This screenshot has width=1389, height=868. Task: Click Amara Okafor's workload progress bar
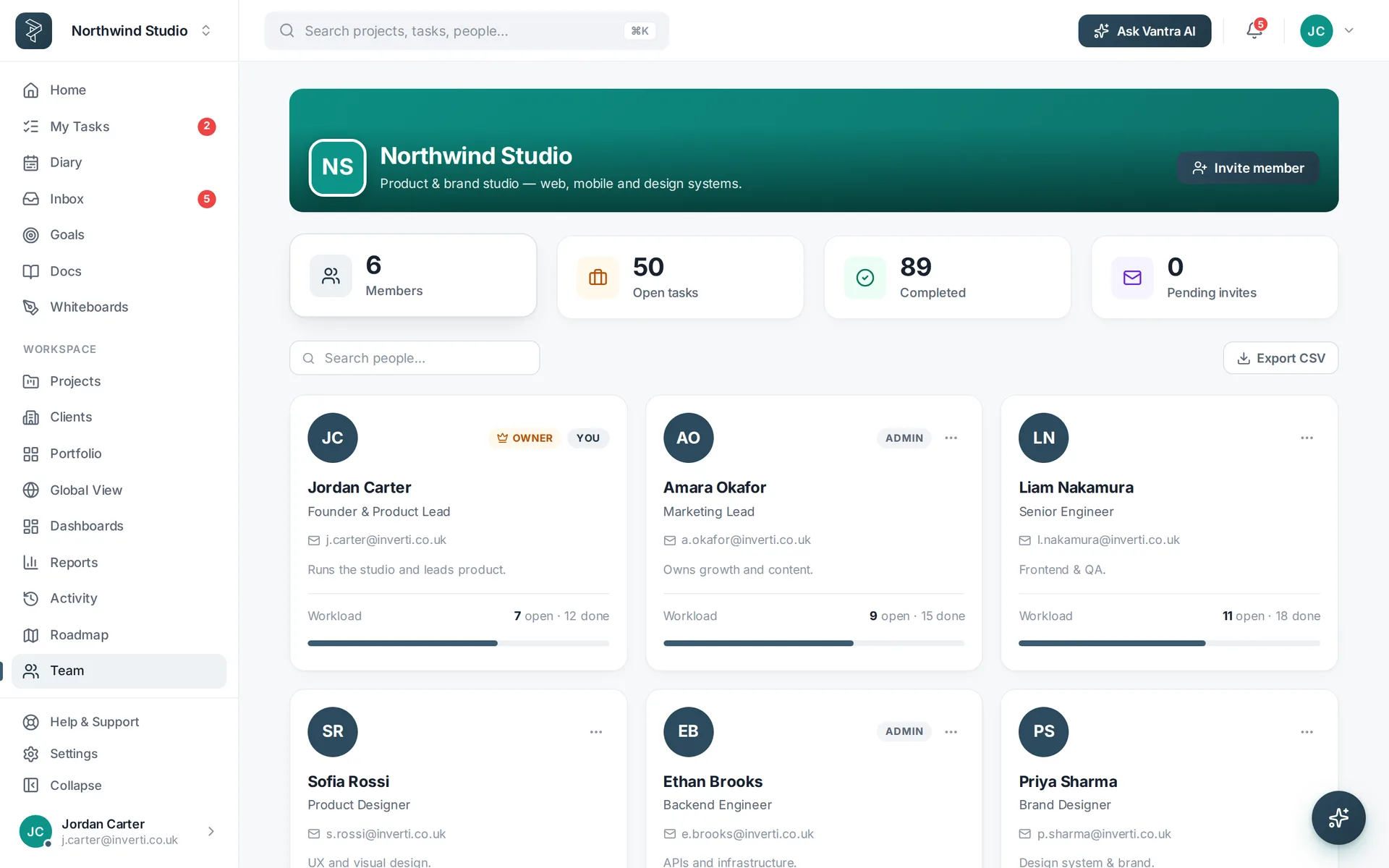[814, 643]
